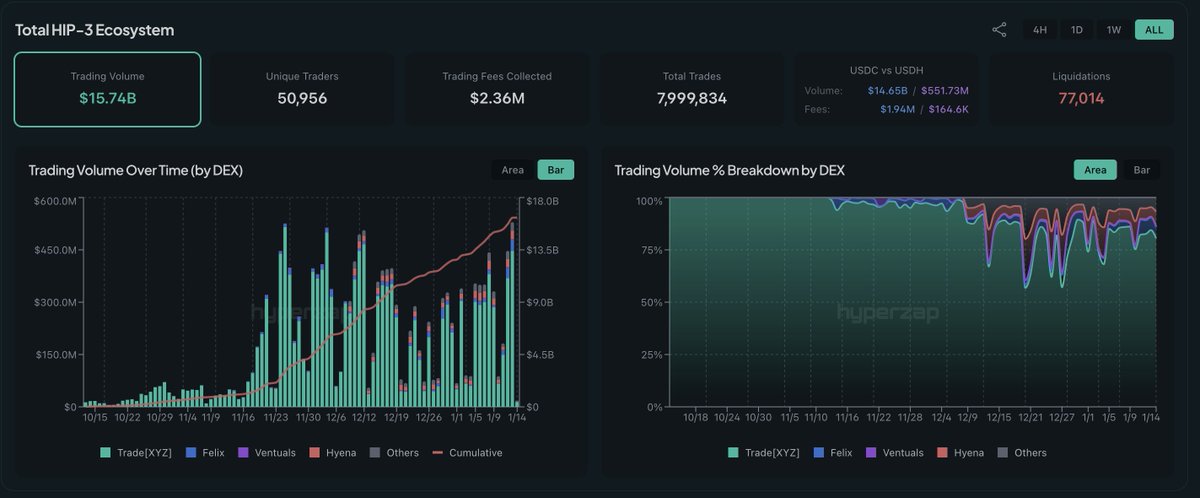Click the $15.74B trading volume value

pos(107,98)
